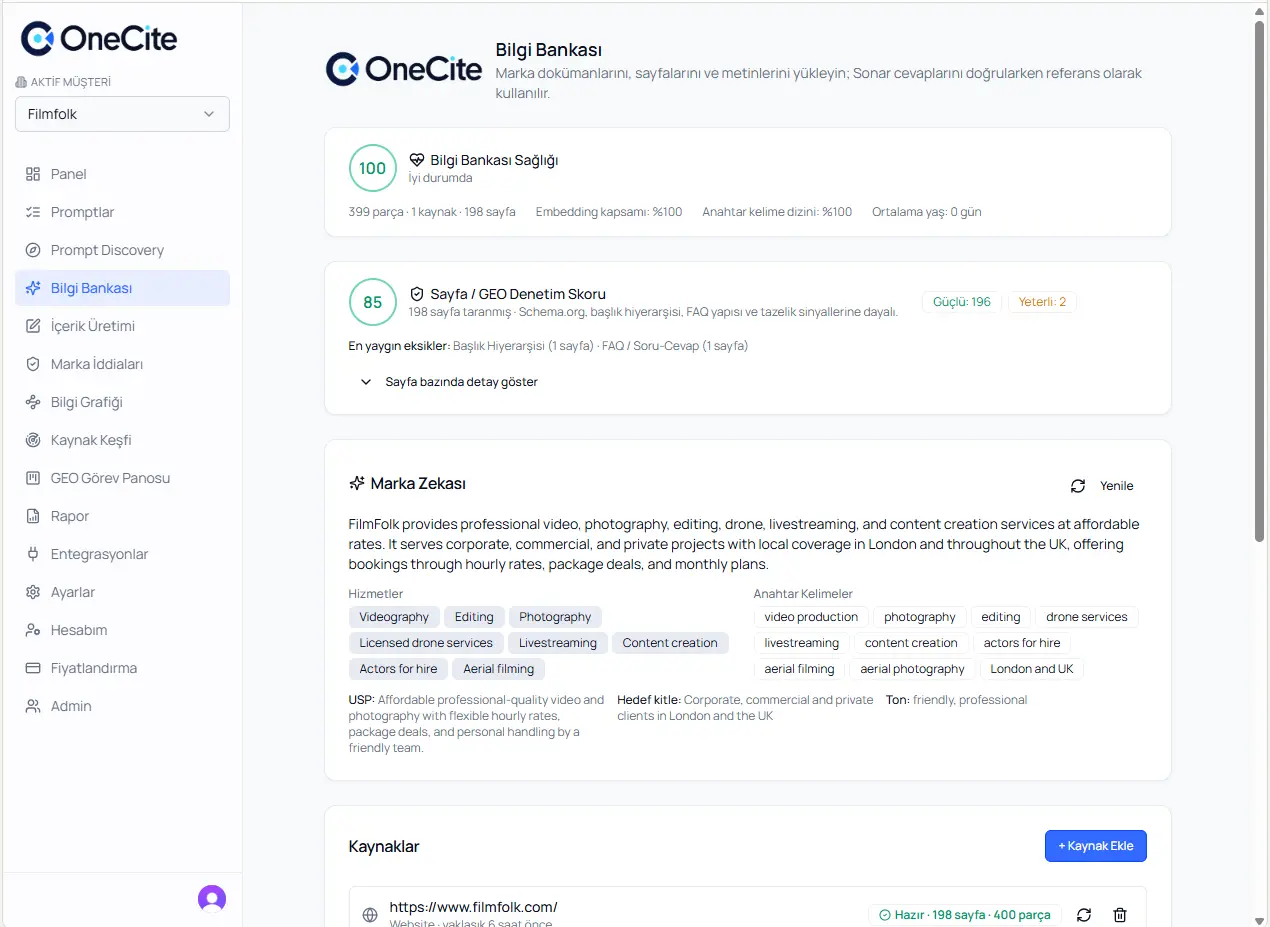Click the Livestreaming service tag
1270x927 pixels.
point(558,643)
